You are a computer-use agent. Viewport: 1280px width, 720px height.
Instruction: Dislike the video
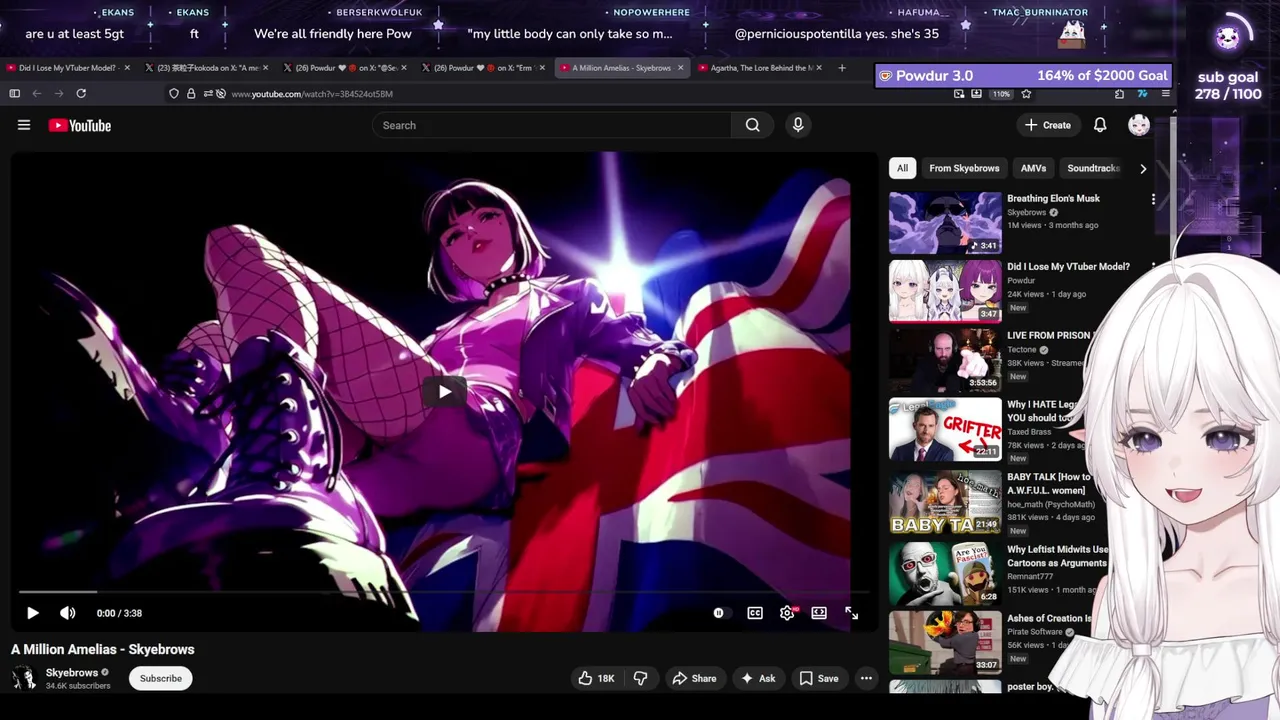point(641,678)
